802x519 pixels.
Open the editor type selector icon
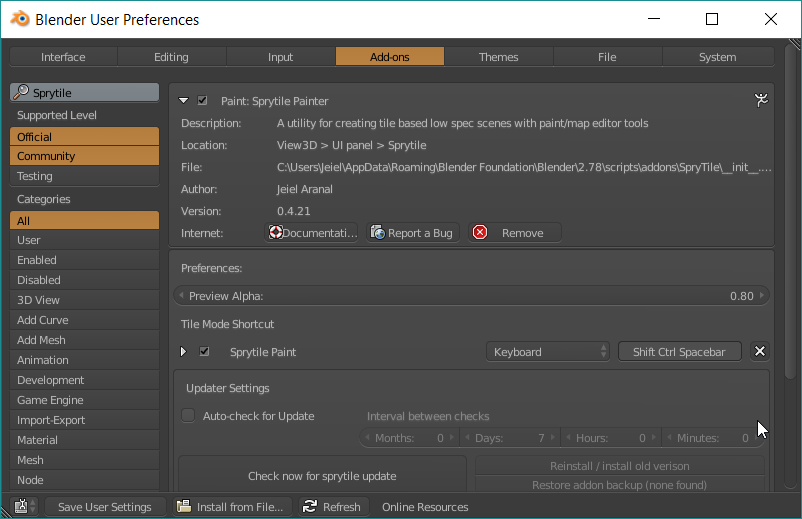(25, 506)
